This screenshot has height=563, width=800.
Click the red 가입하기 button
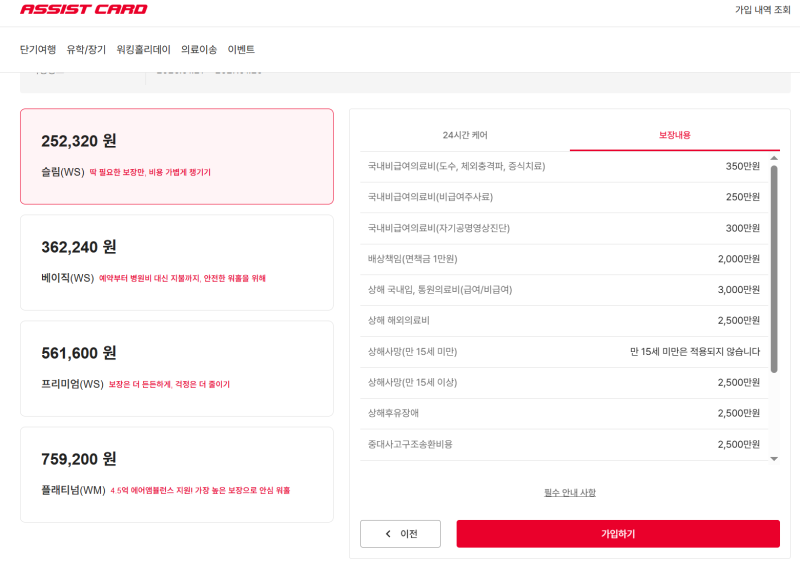click(x=618, y=534)
